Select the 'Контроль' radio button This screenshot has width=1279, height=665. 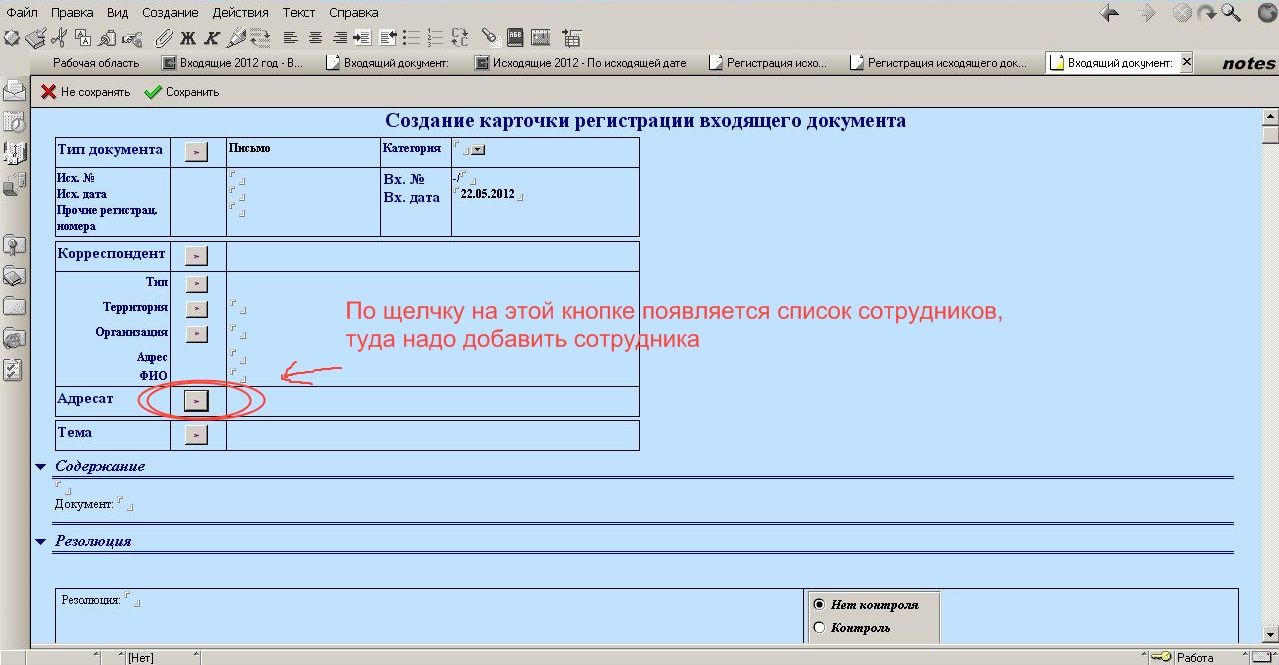click(x=820, y=628)
